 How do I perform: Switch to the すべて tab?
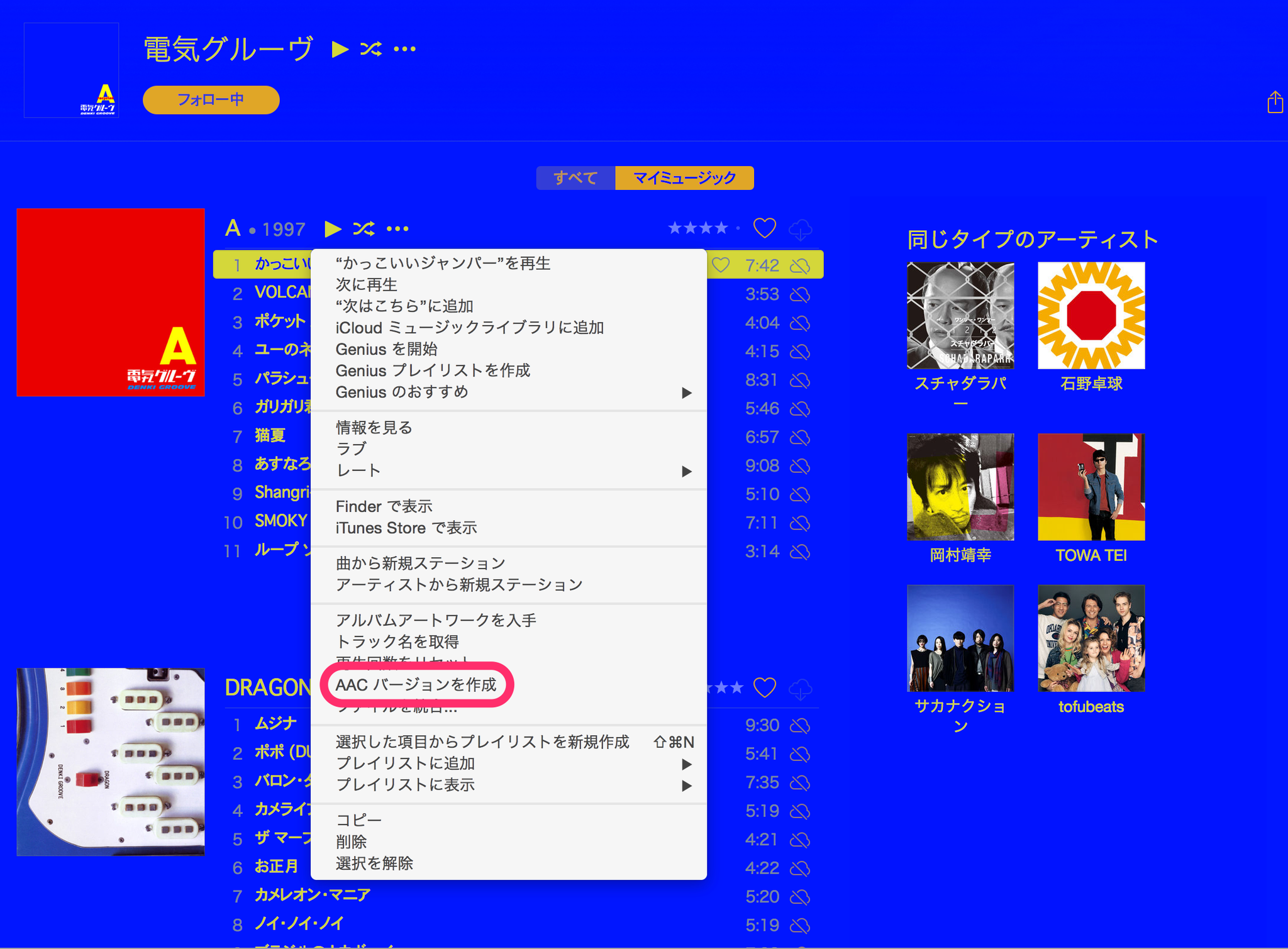(575, 178)
